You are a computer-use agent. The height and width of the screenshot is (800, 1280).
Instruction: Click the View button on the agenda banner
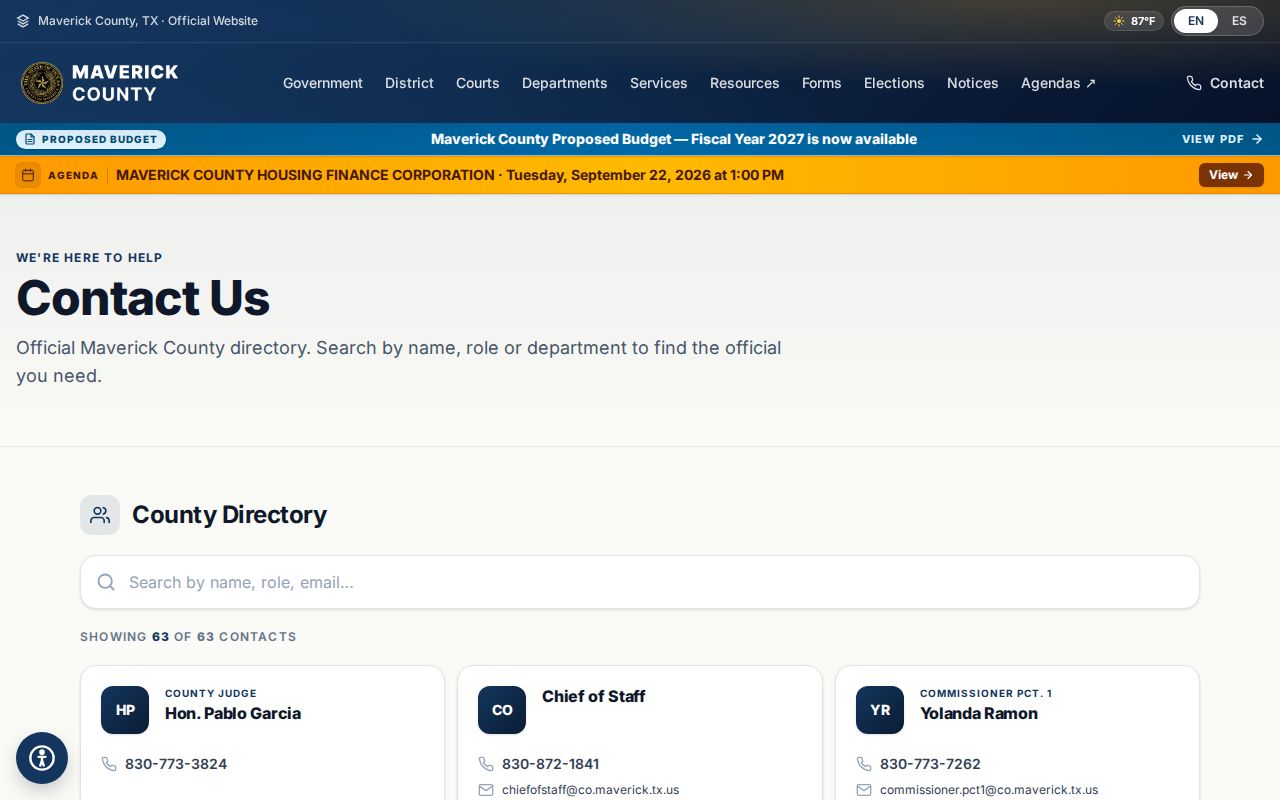coord(1231,175)
